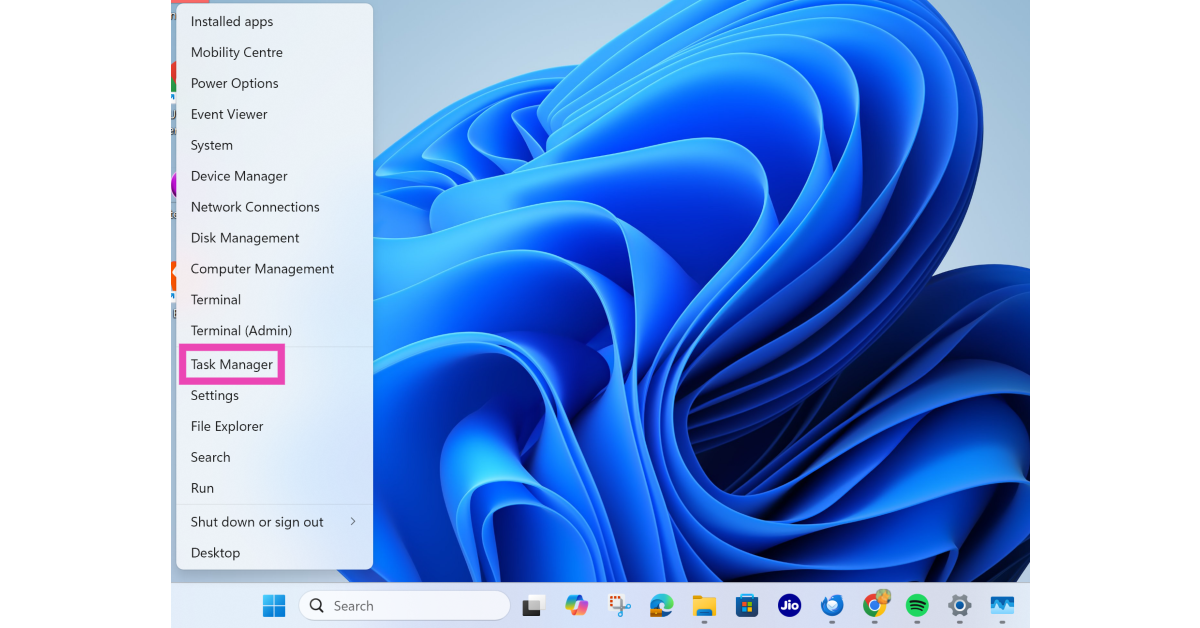Select Network Connections menu item
The image size is (1200, 628).
click(x=255, y=207)
